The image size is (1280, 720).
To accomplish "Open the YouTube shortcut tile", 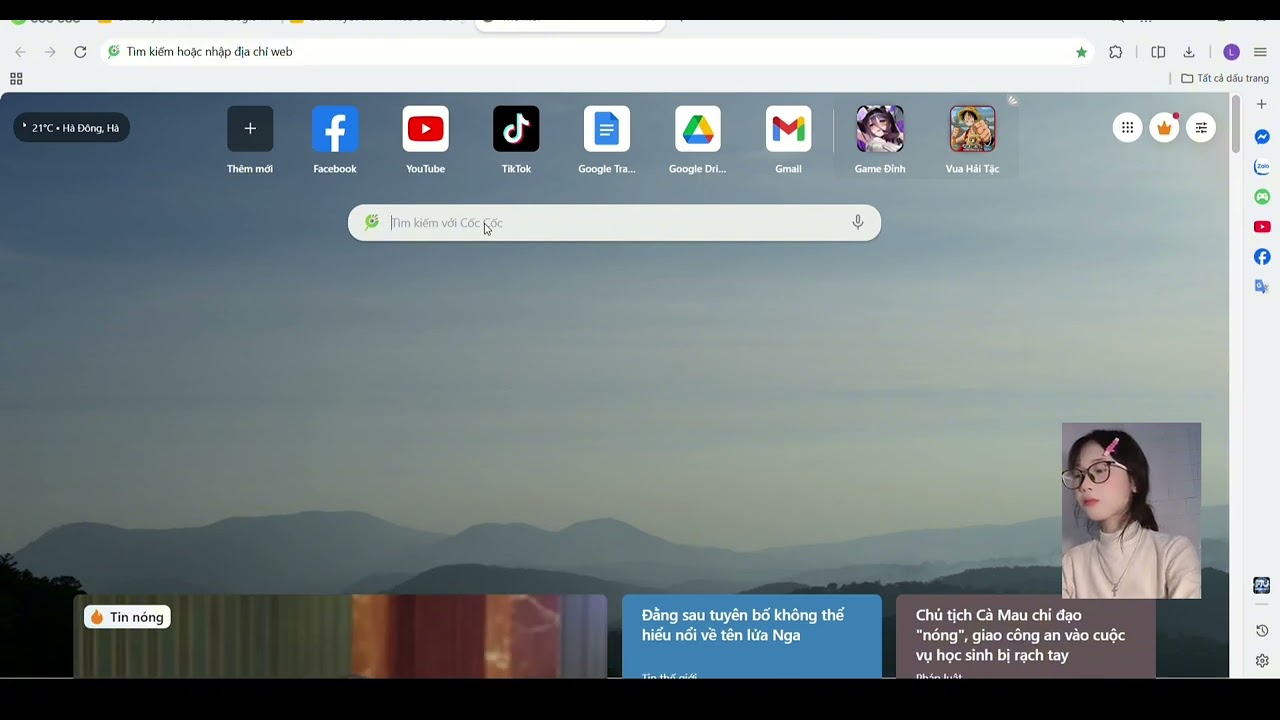I will click(425, 141).
